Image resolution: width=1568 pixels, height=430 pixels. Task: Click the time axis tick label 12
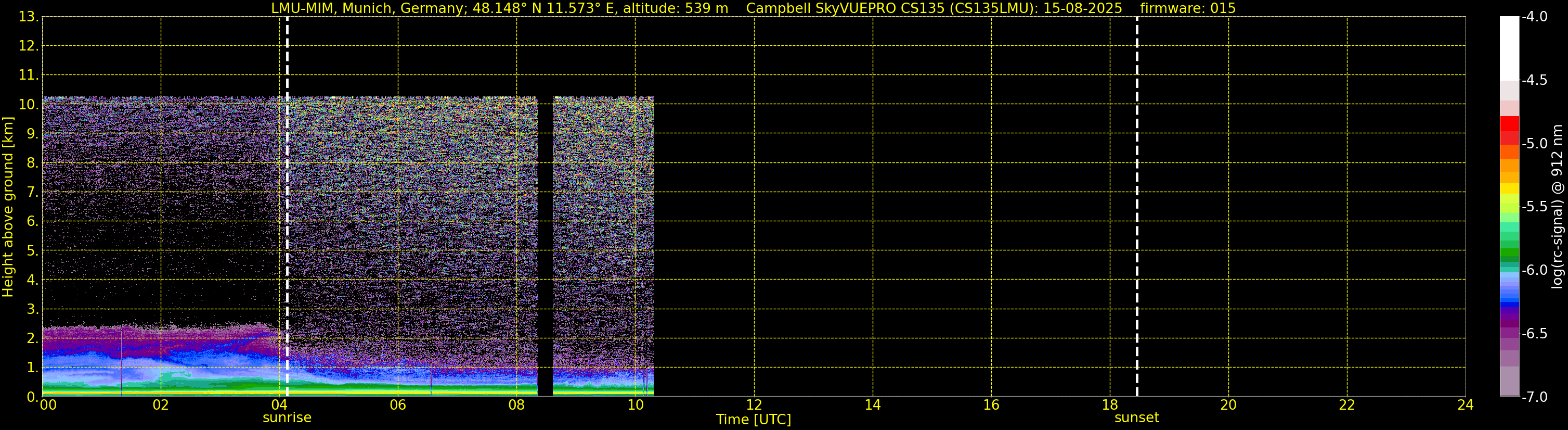pos(754,405)
